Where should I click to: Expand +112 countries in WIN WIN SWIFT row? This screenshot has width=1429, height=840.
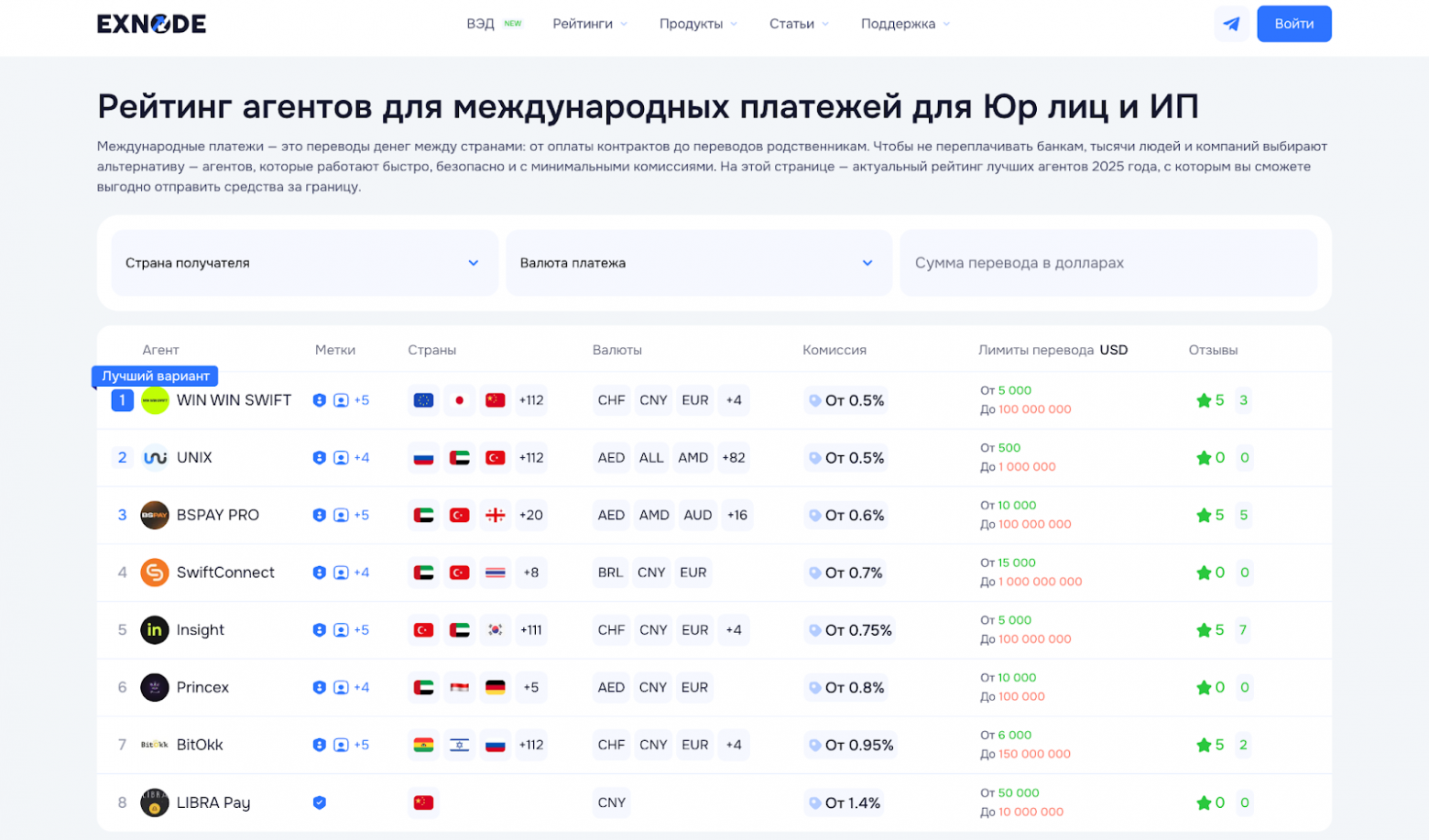531,400
